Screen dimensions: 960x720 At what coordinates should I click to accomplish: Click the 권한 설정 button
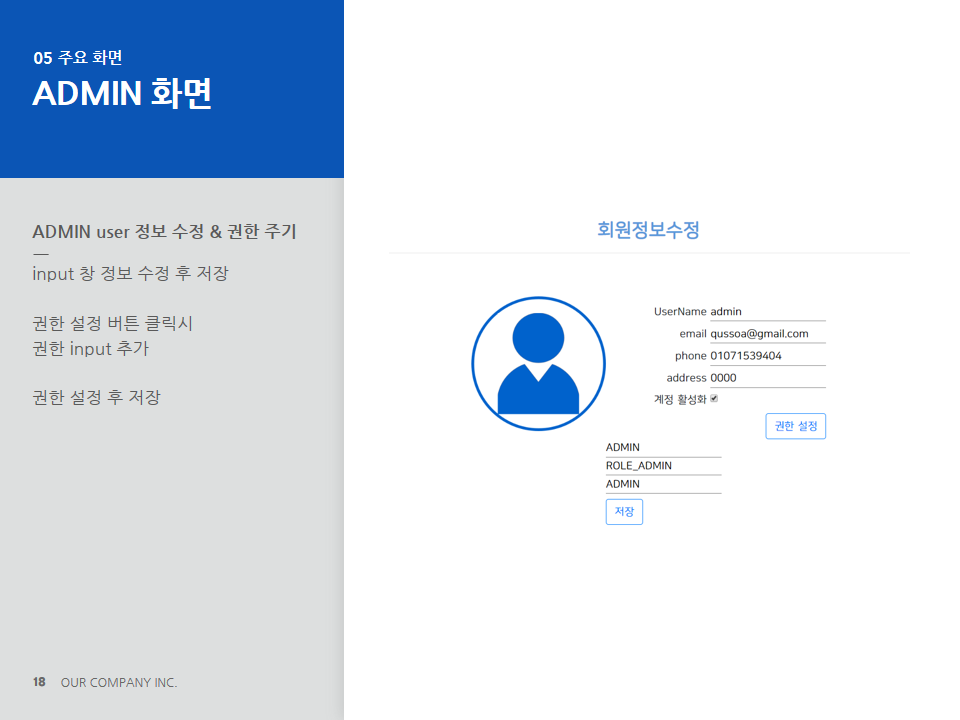[x=795, y=426]
